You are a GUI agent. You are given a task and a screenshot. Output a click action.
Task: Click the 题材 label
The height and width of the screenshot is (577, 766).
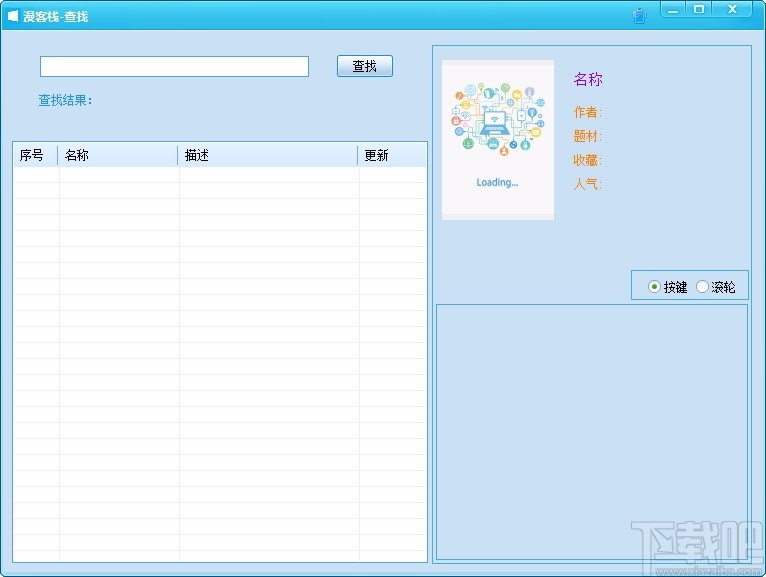(x=587, y=136)
